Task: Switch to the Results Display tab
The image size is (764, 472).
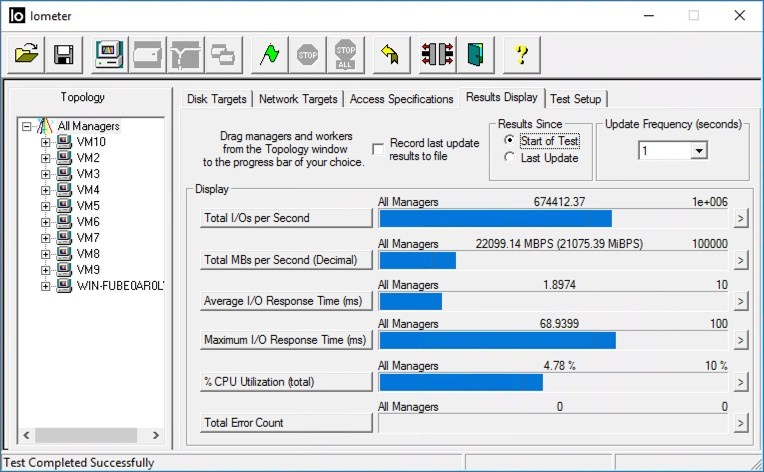Action: point(502,97)
